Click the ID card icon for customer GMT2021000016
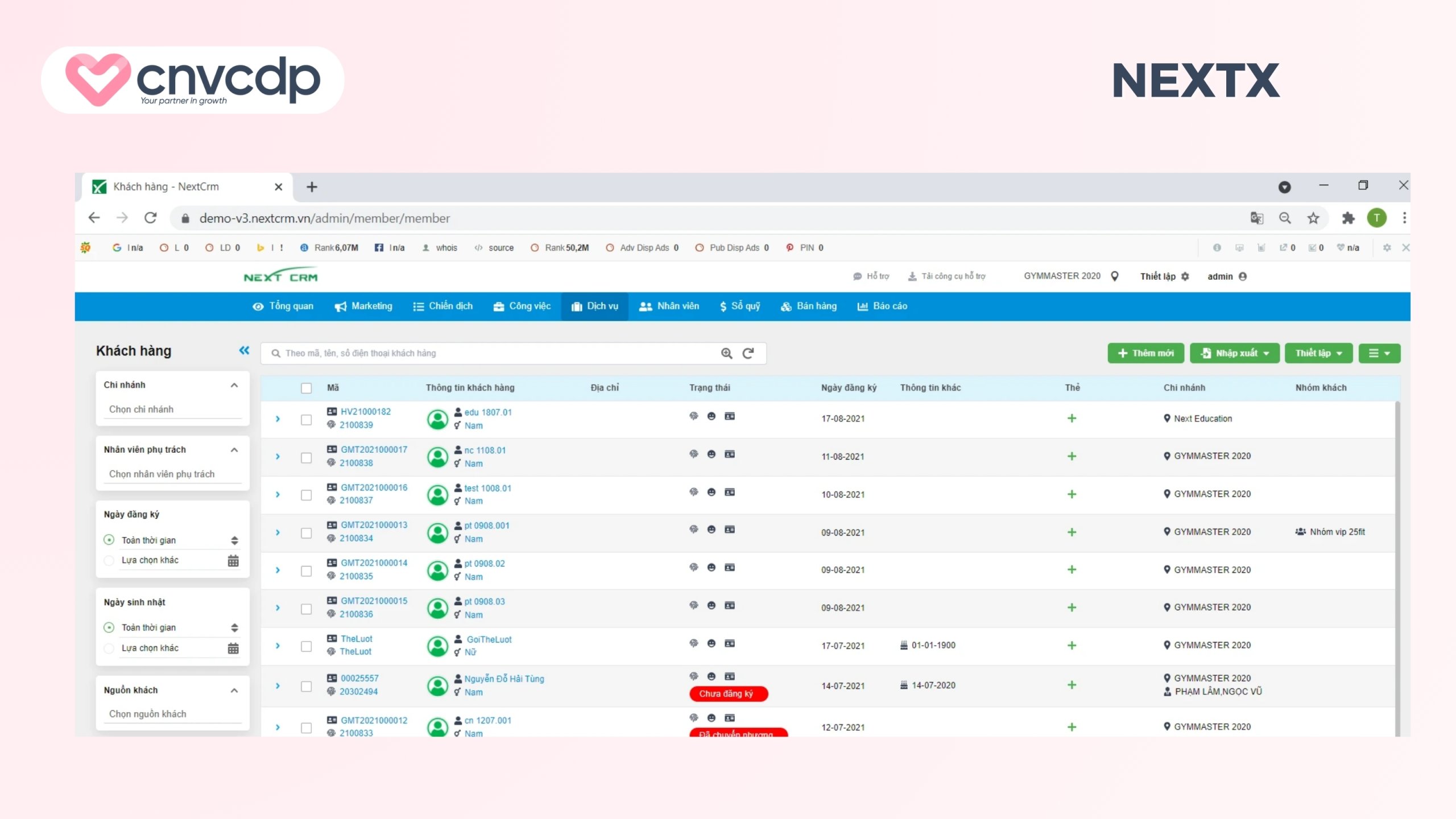 730,492
